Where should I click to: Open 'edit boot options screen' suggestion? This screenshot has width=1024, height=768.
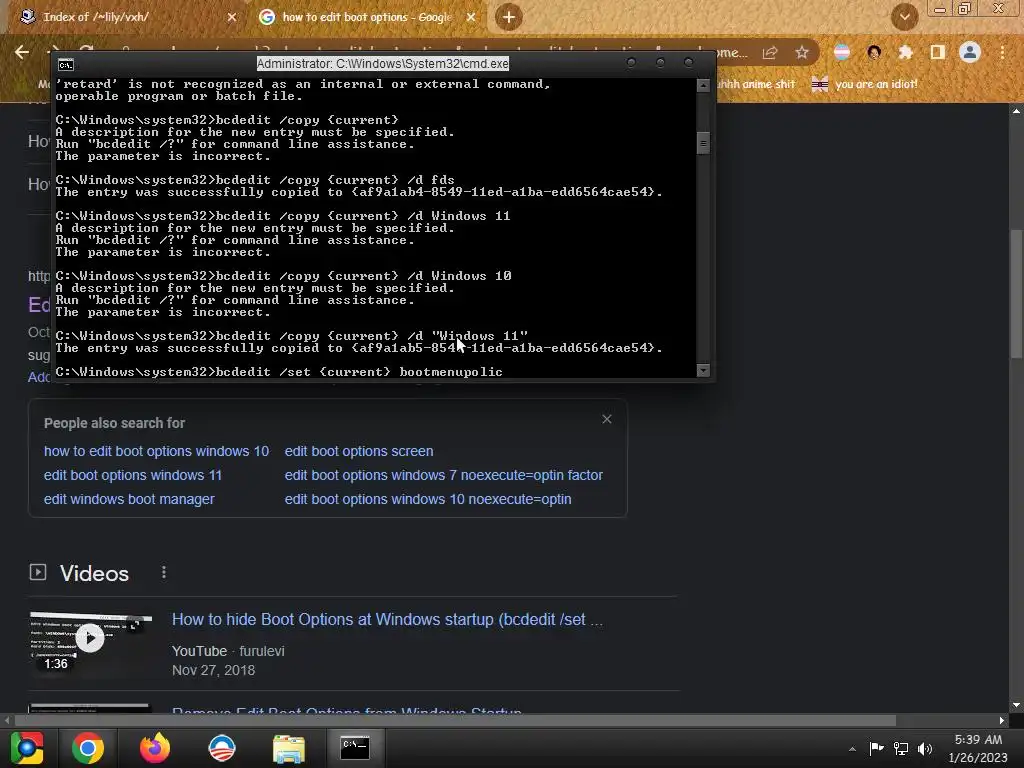(x=359, y=451)
